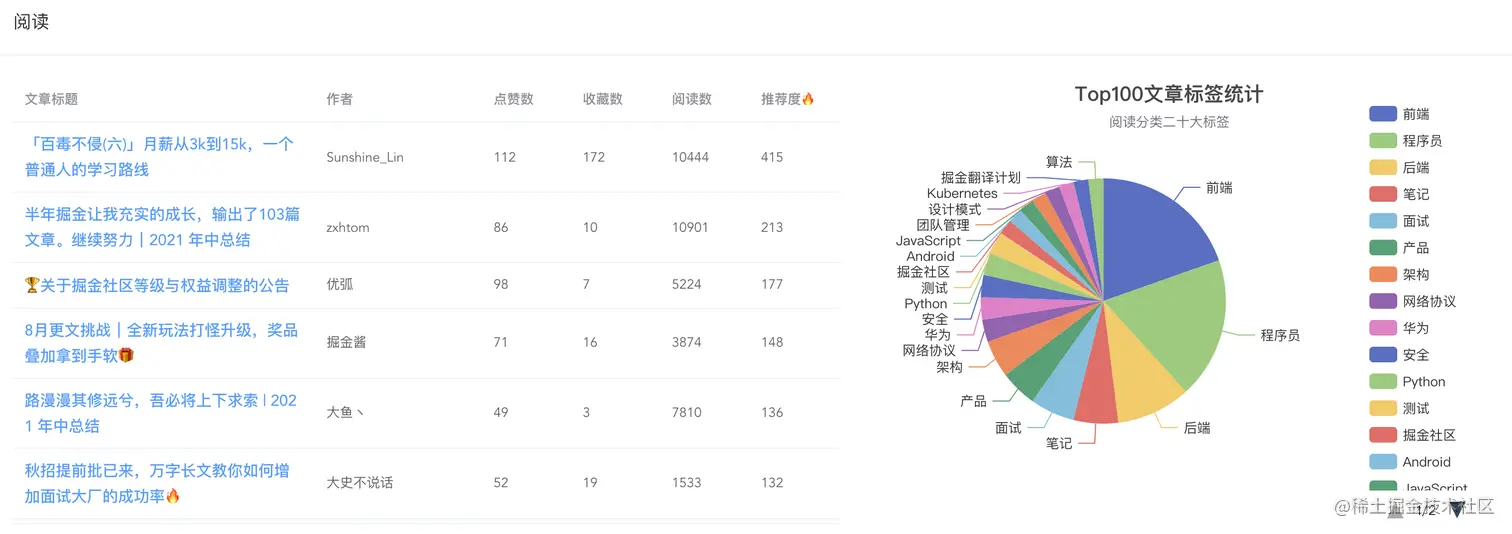
Task: Click author 优弧
Action: pos(340,285)
